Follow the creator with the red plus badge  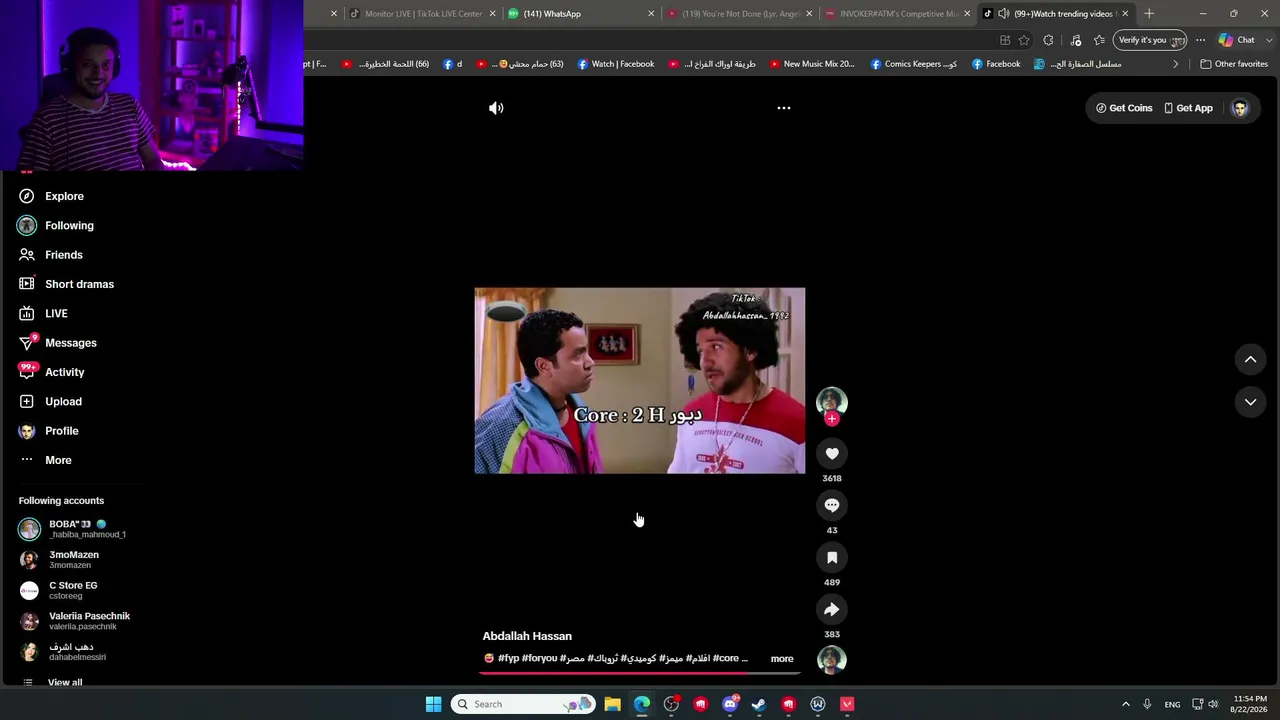pos(832,419)
